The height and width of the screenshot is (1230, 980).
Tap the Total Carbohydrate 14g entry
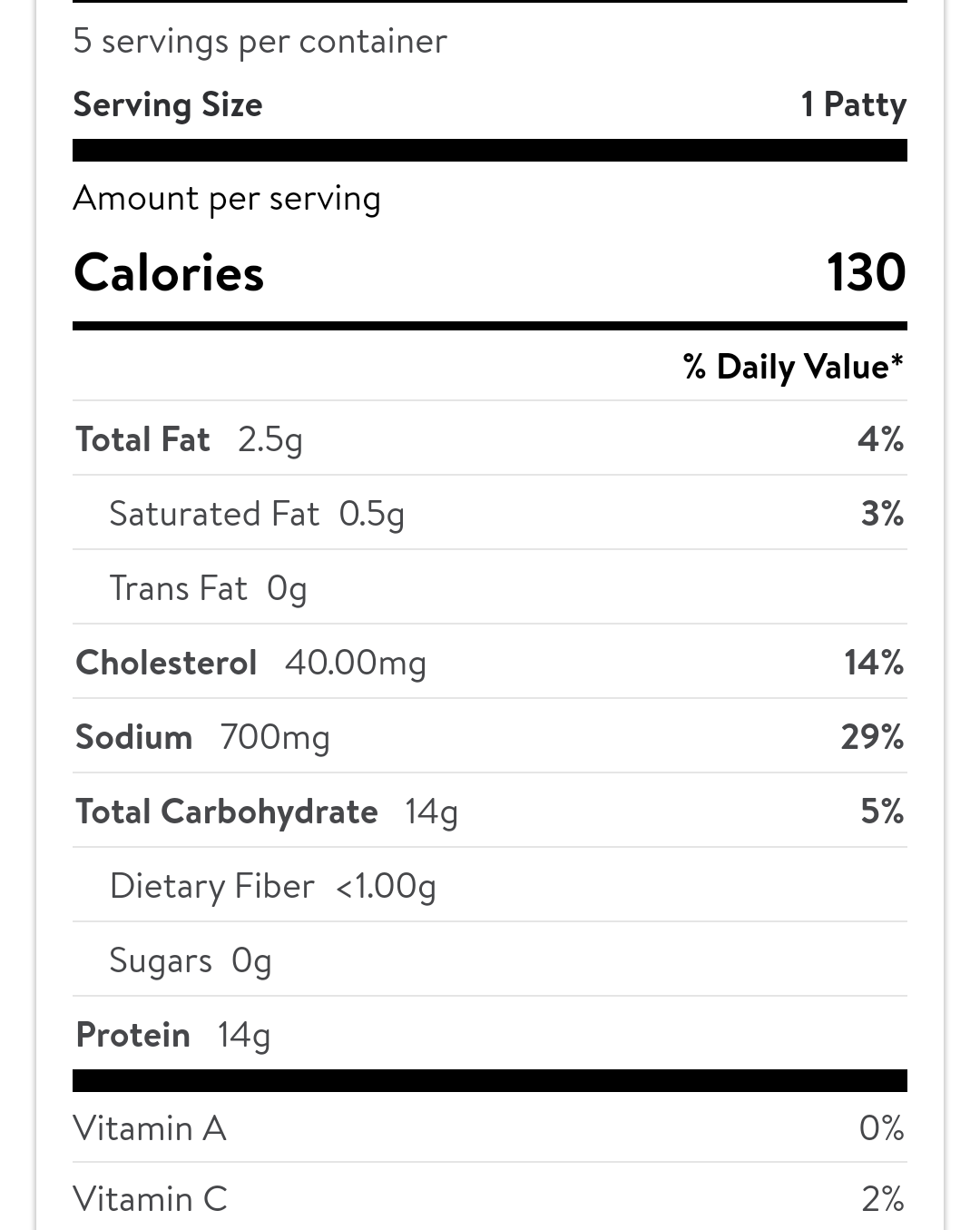[266, 812]
